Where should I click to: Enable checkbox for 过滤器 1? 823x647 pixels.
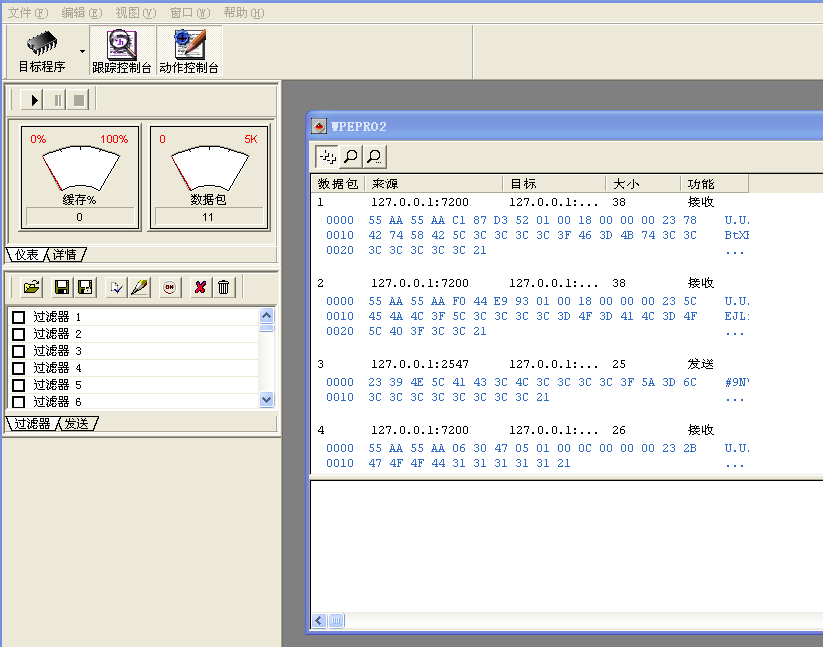click(x=18, y=317)
